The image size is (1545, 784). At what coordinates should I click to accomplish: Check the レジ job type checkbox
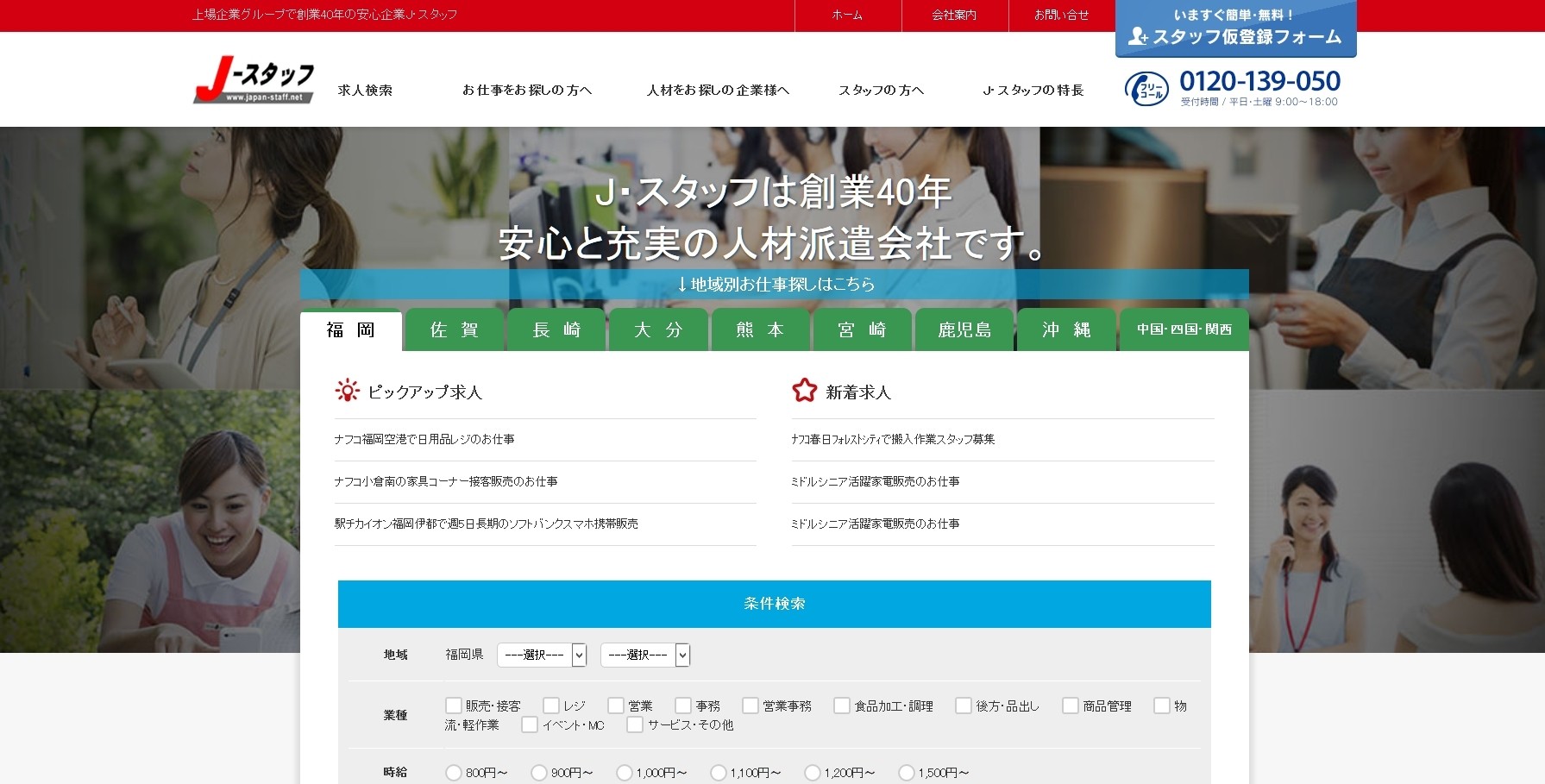(551, 705)
